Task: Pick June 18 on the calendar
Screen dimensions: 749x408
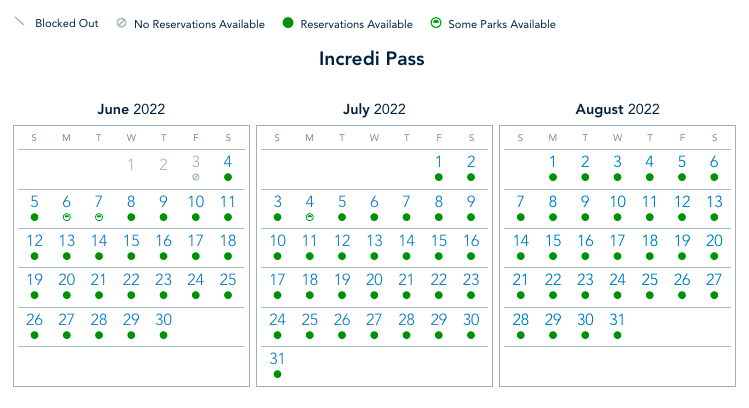Action: tap(228, 241)
